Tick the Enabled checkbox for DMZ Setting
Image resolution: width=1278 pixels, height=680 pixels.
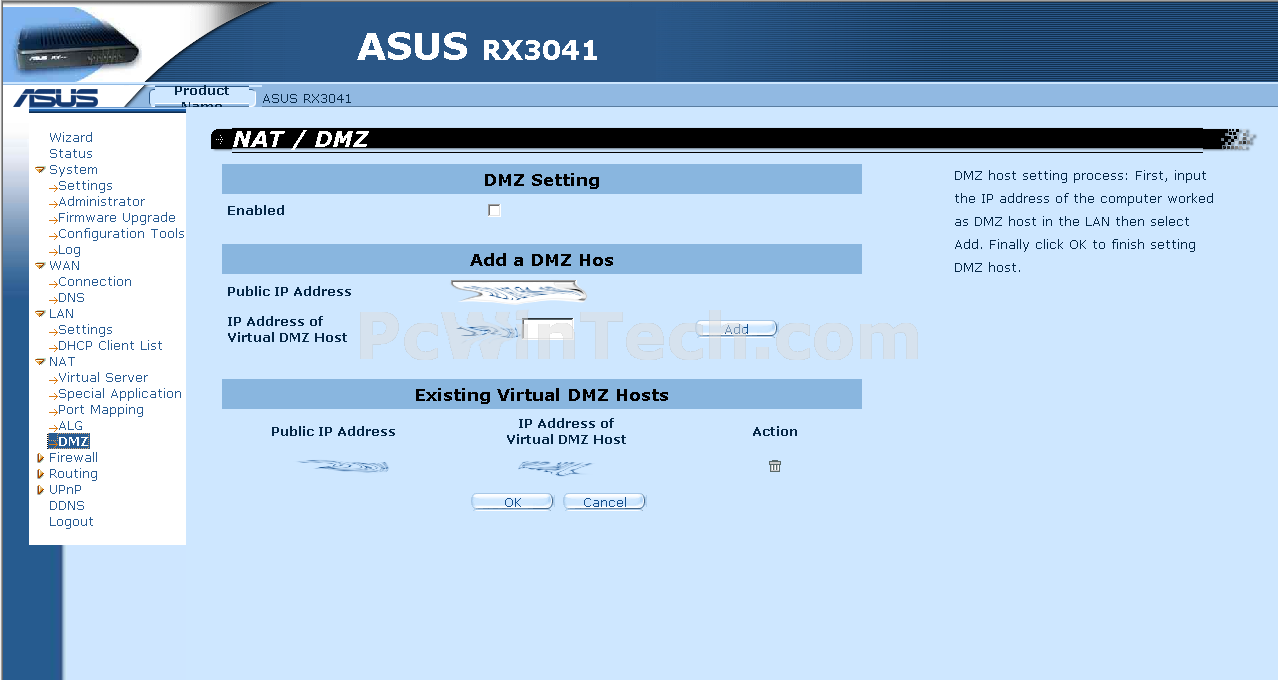click(x=494, y=210)
